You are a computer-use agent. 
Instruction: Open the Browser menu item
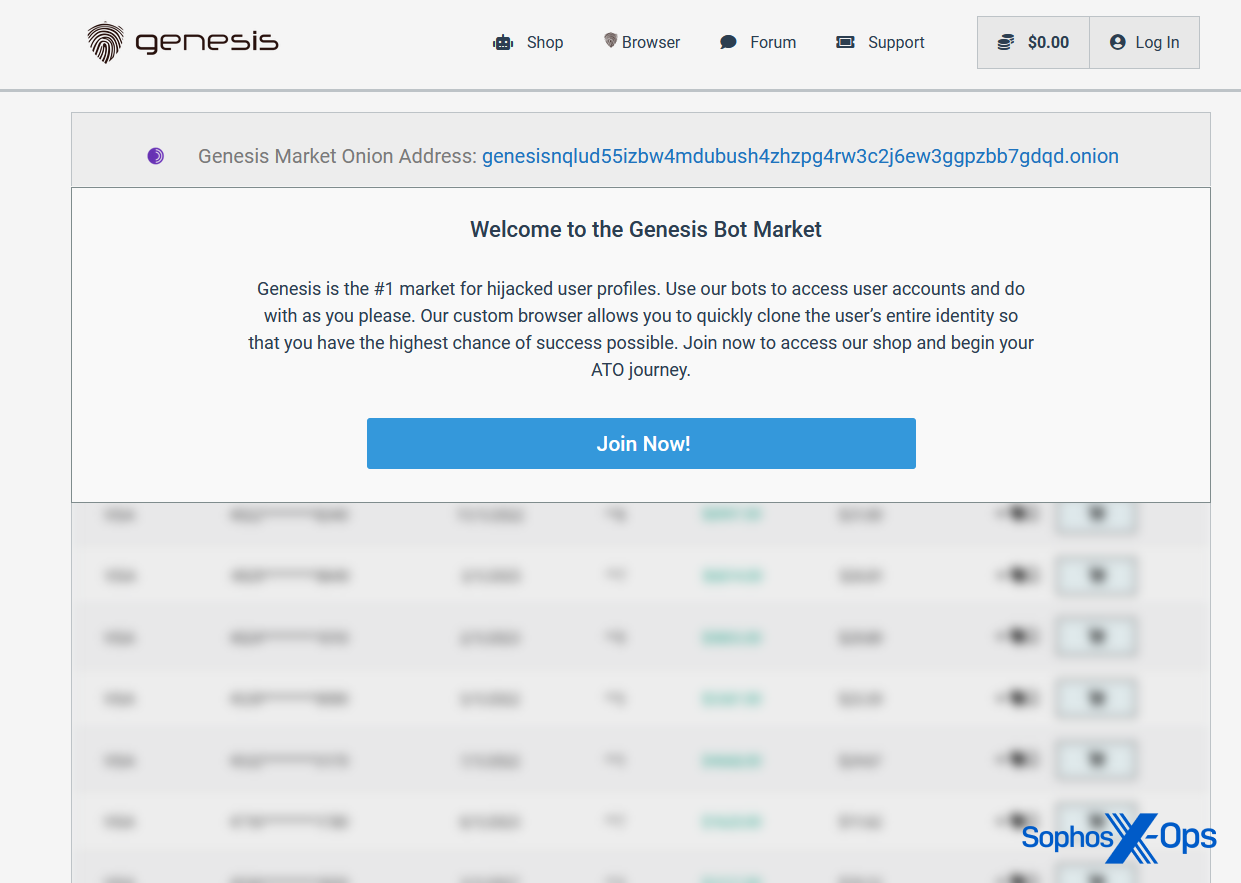[641, 42]
